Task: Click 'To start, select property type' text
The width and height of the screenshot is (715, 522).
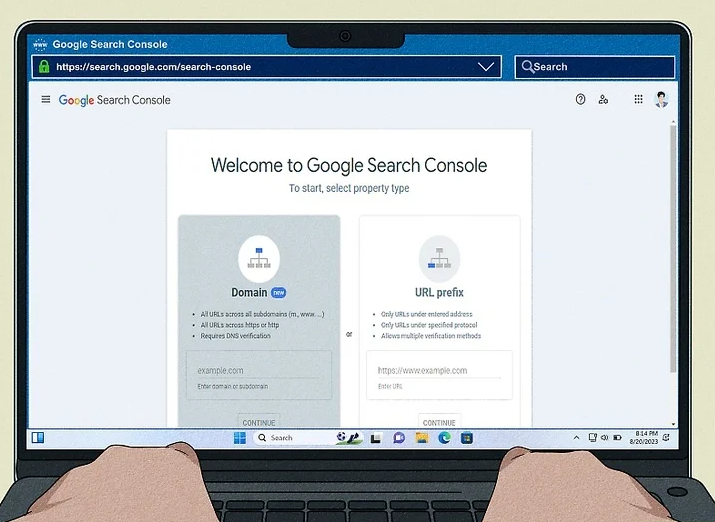Action: pyautogui.click(x=349, y=188)
